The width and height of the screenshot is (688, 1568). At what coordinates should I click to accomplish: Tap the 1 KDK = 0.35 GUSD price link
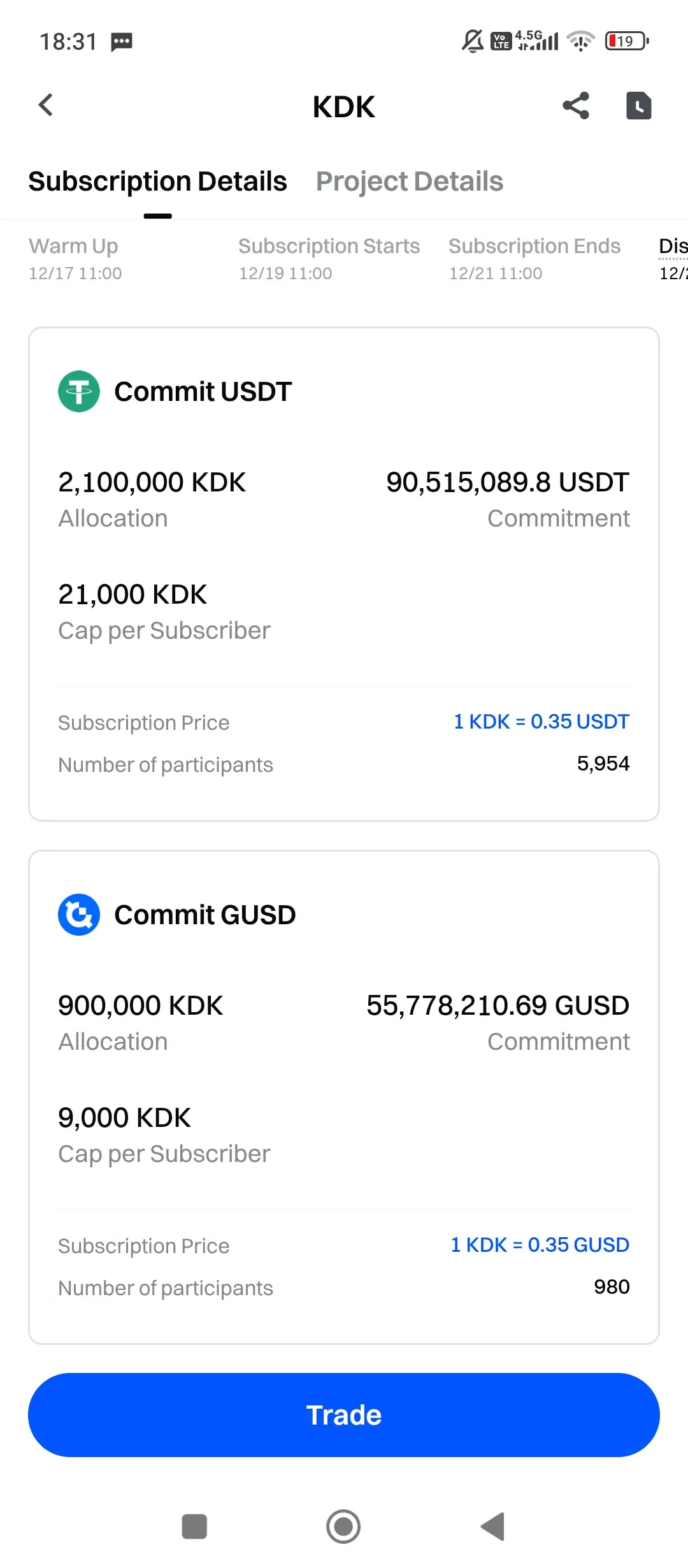[x=540, y=1245]
